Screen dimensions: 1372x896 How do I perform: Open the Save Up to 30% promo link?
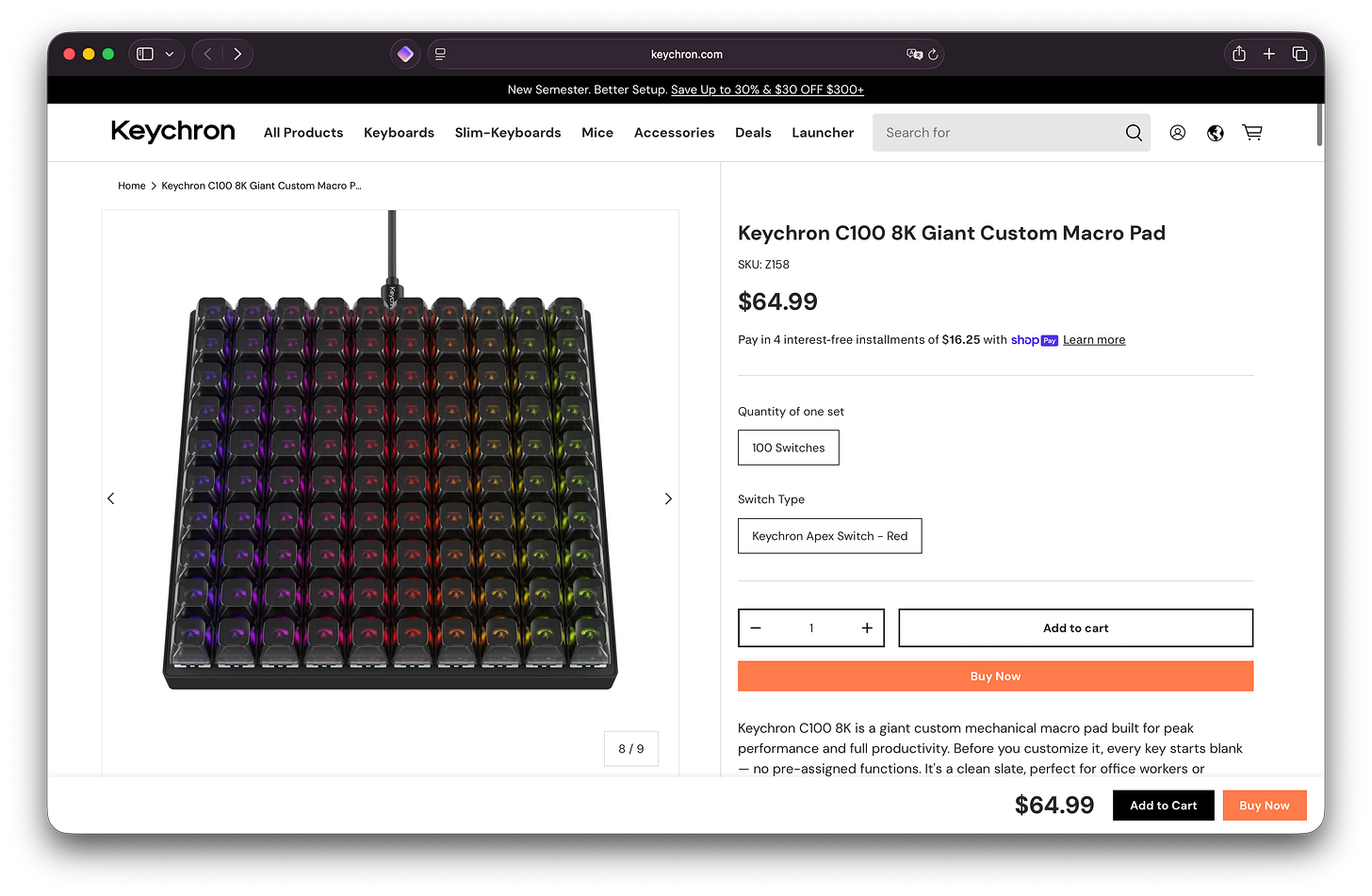[767, 90]
